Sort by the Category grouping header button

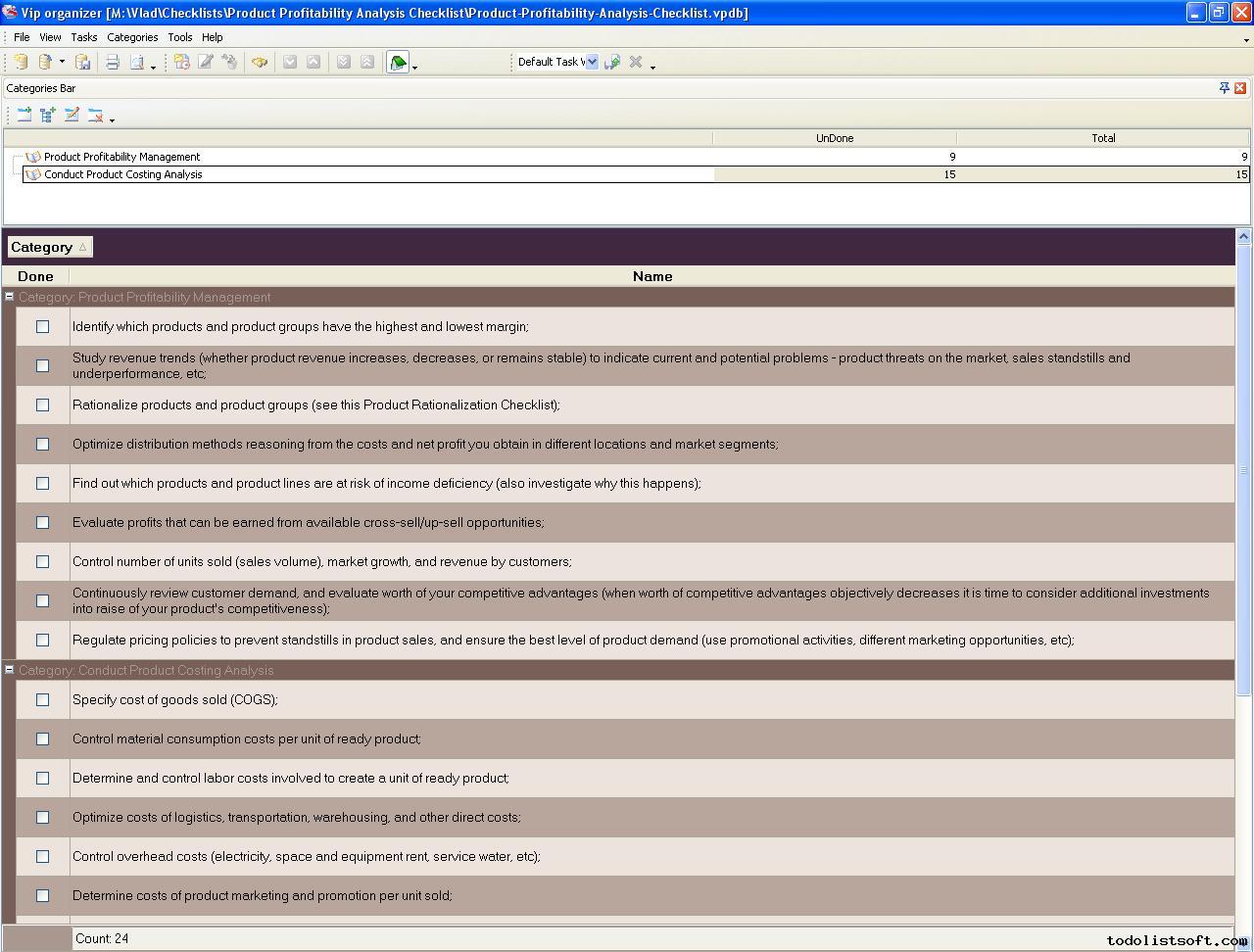coord(49,247)
